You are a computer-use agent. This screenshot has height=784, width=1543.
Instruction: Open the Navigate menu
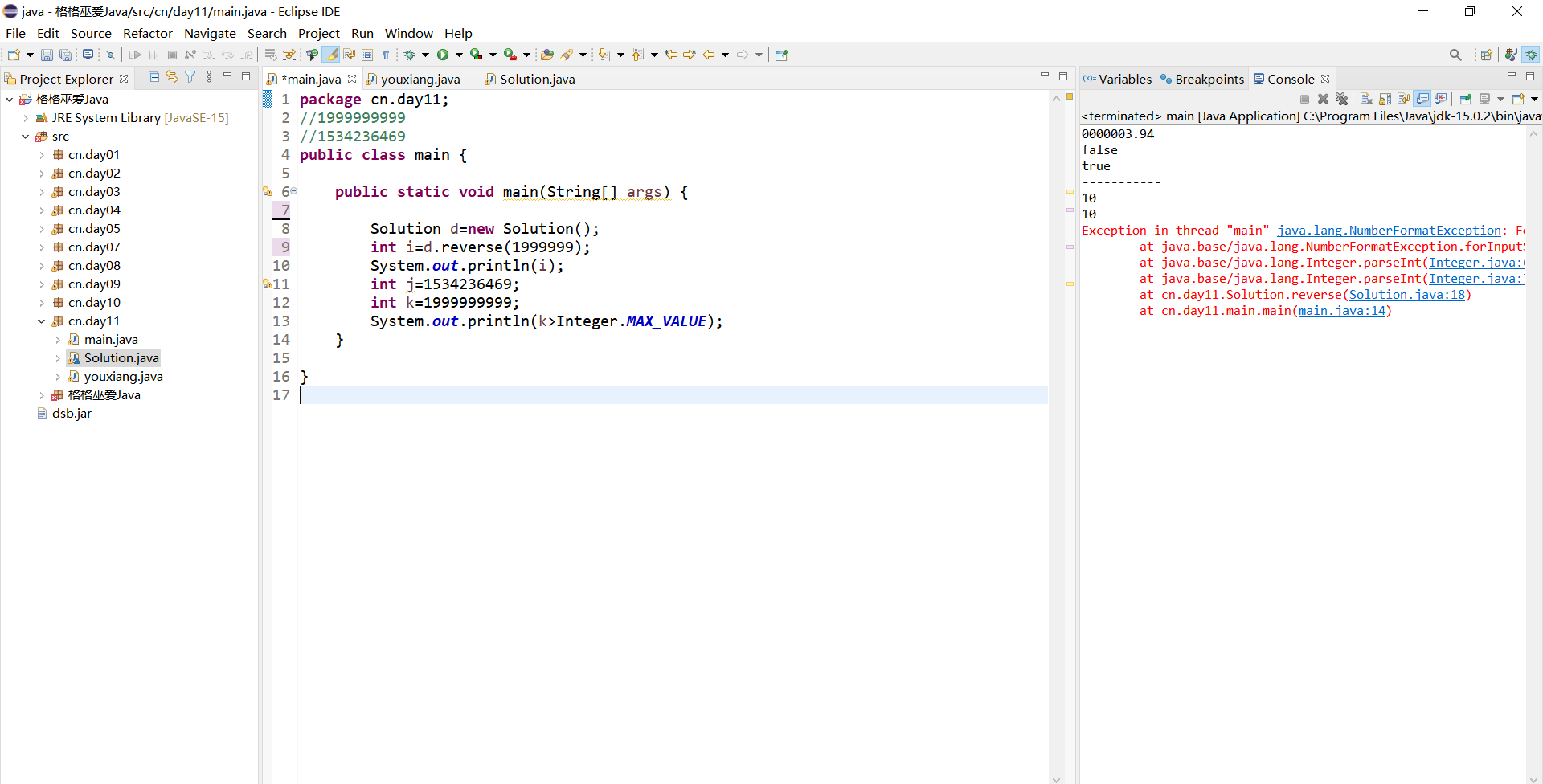click(x=210, y=33)
